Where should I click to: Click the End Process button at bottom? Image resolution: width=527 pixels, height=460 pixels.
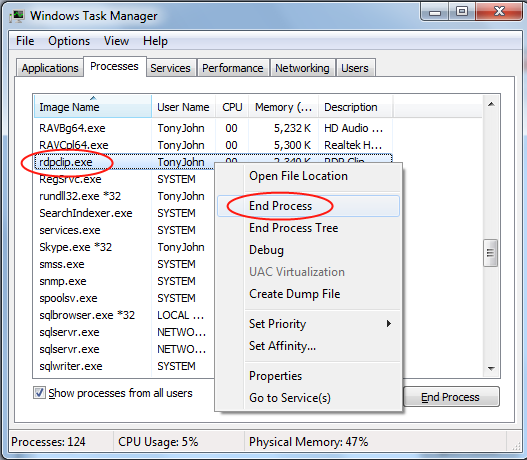pos(451,397)
